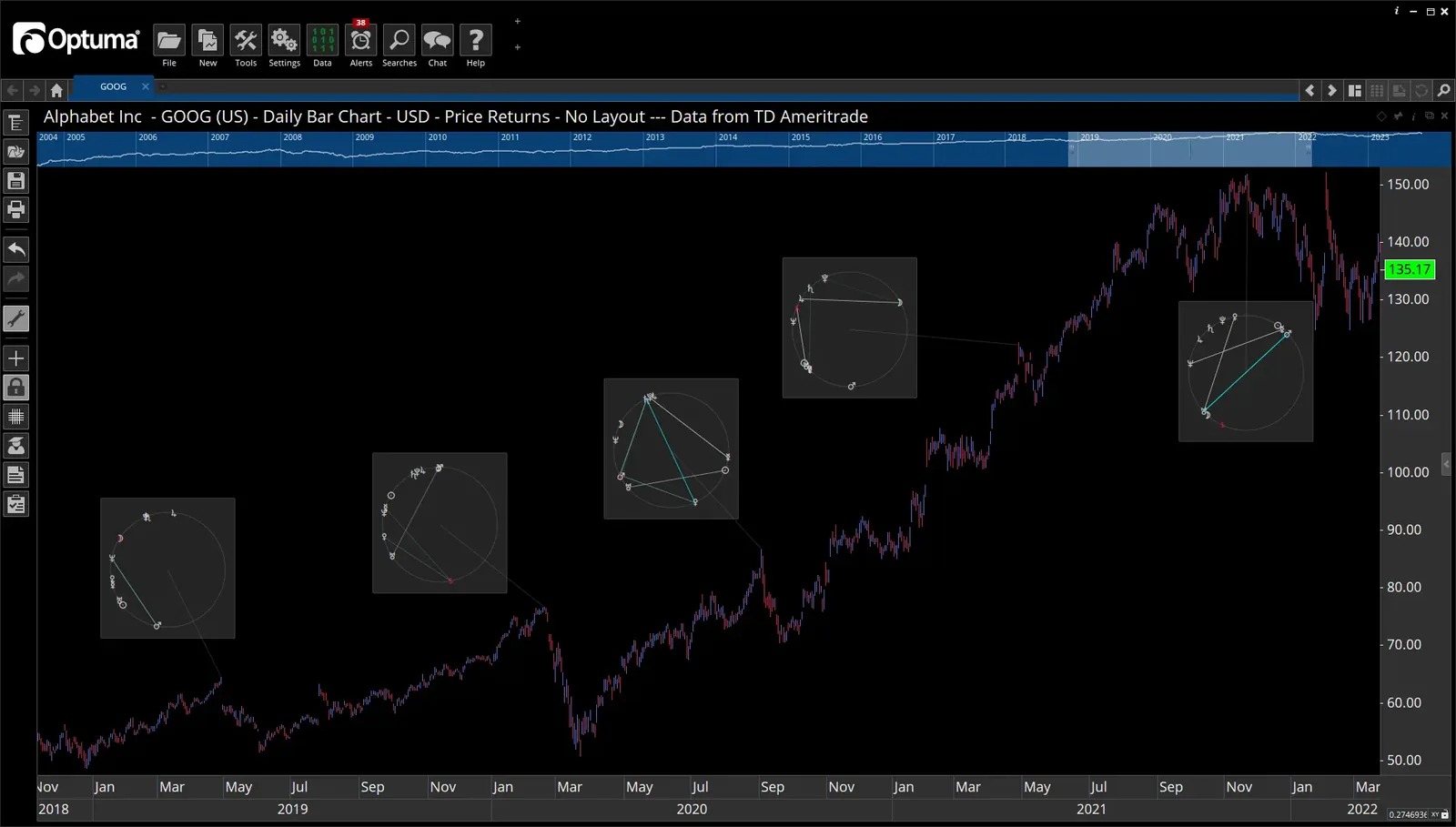Open Settings gears icon
The image size is (1456, 827).
284,40
